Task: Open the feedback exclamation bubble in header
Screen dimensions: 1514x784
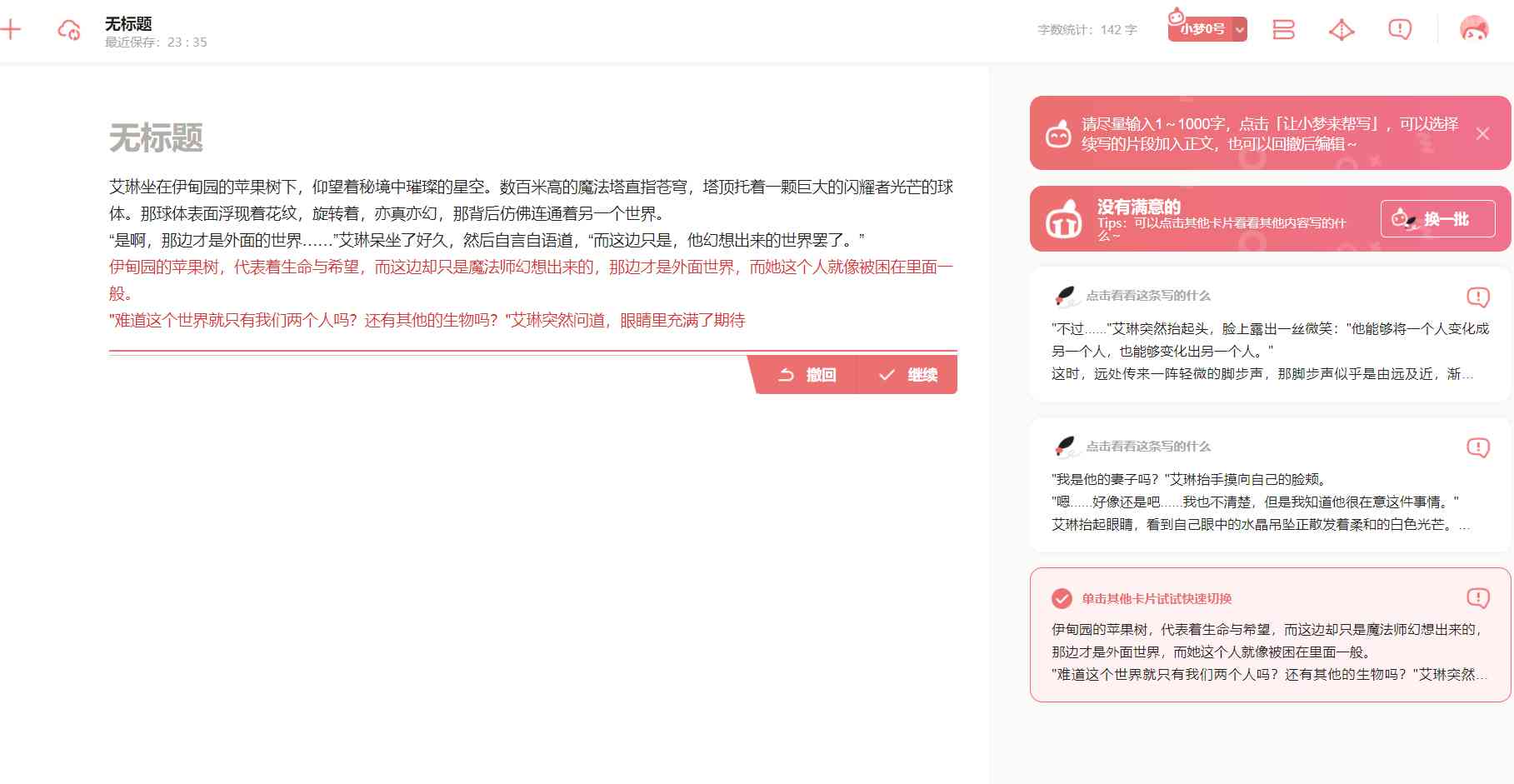Action: click(x=1400, y=30)
